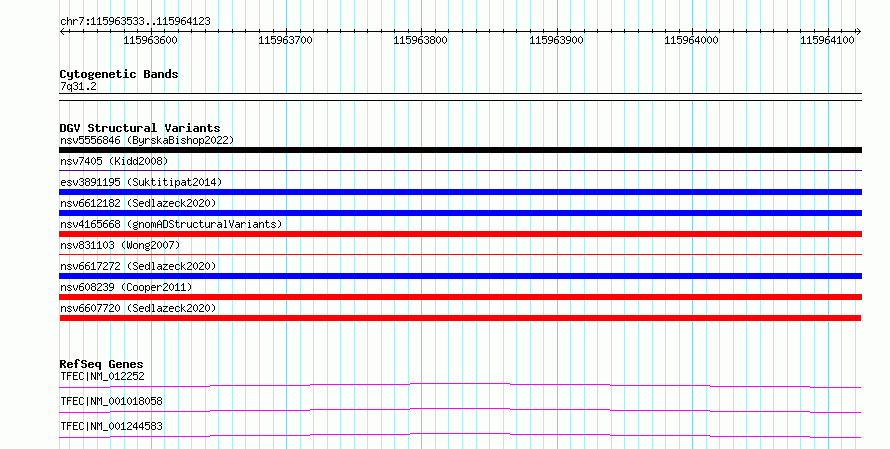Image resolution: width=890 pixels, height=449 pixels.
Task: Click the thin purple nsv7405 variant line
Action: tap(460, 170)
